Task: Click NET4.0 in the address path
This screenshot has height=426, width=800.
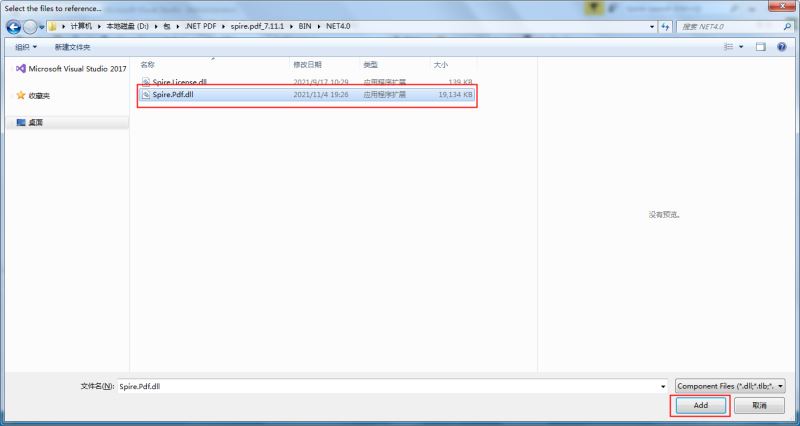Action: (338, 26)
